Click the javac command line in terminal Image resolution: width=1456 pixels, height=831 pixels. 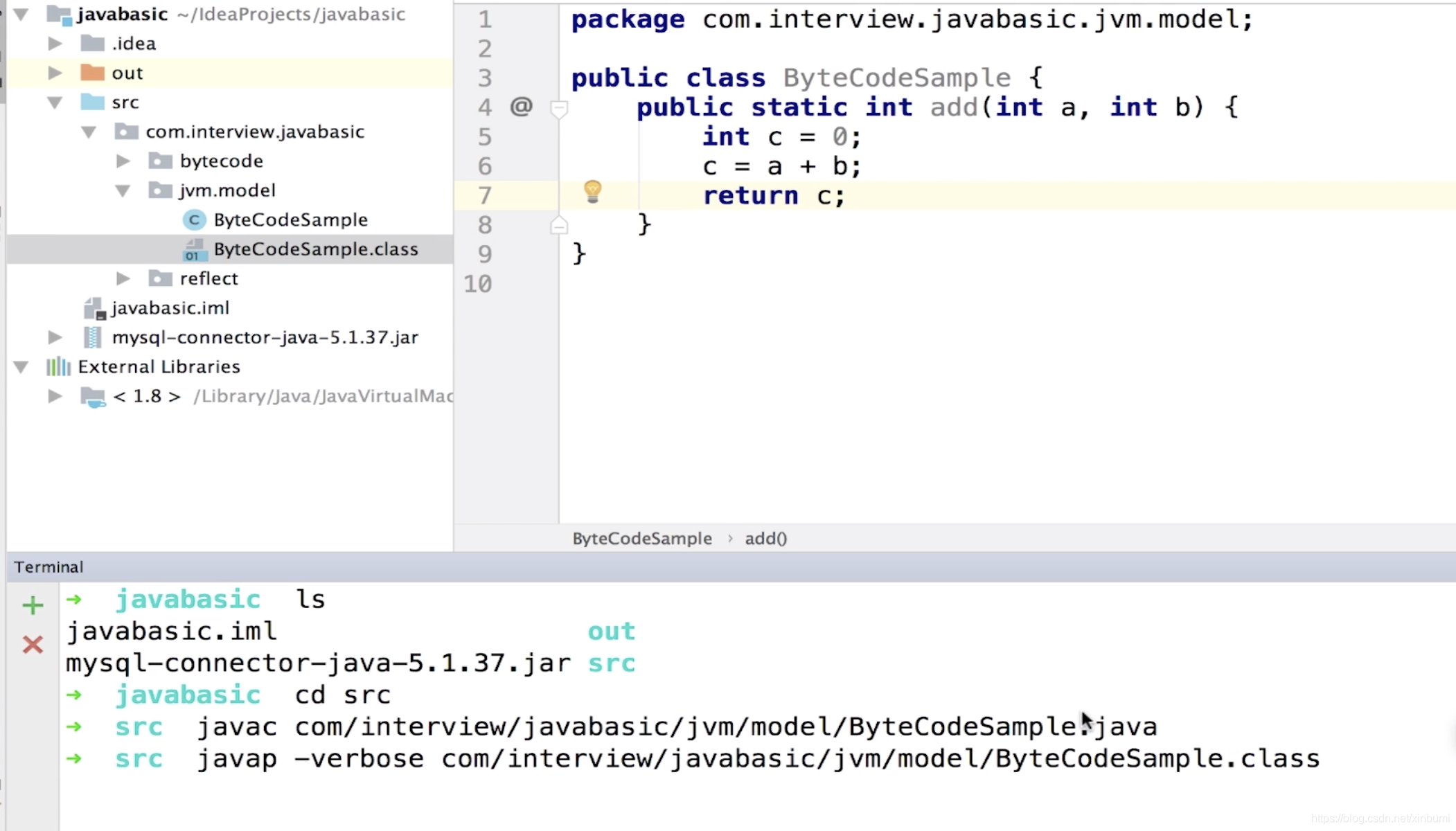coord(677,726)
